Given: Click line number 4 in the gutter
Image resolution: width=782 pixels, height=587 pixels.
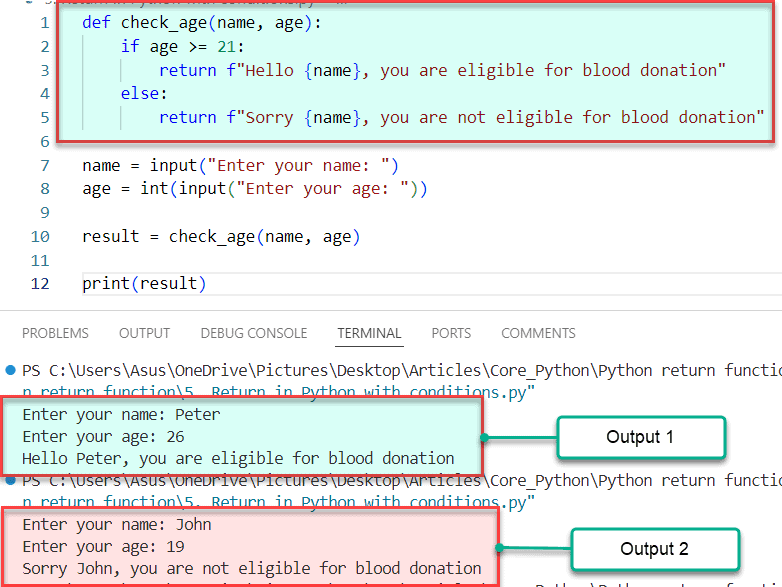Looking at the screenshot, I should [45, 94].
